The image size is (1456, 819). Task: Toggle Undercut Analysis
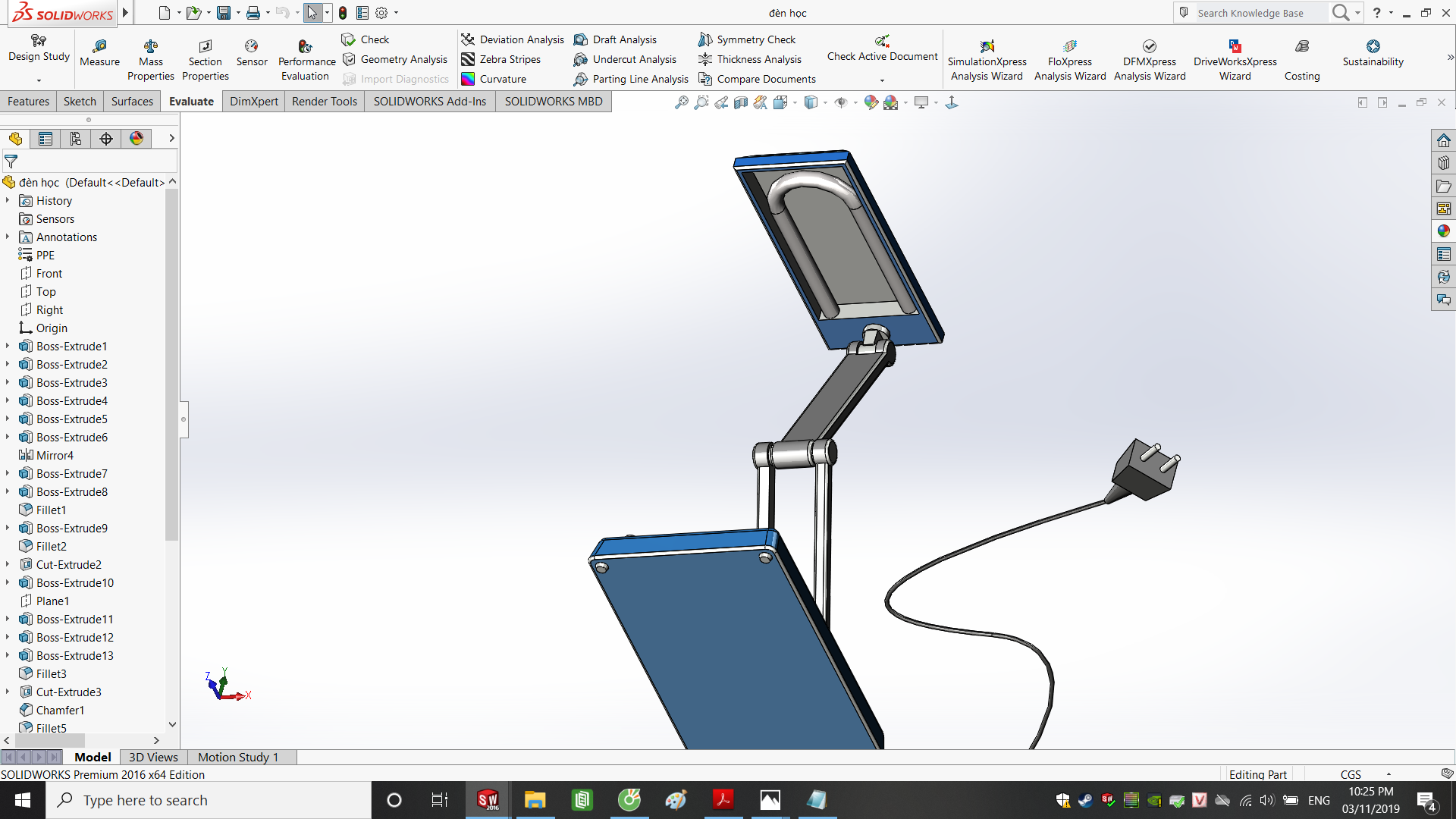click(625, 59)
